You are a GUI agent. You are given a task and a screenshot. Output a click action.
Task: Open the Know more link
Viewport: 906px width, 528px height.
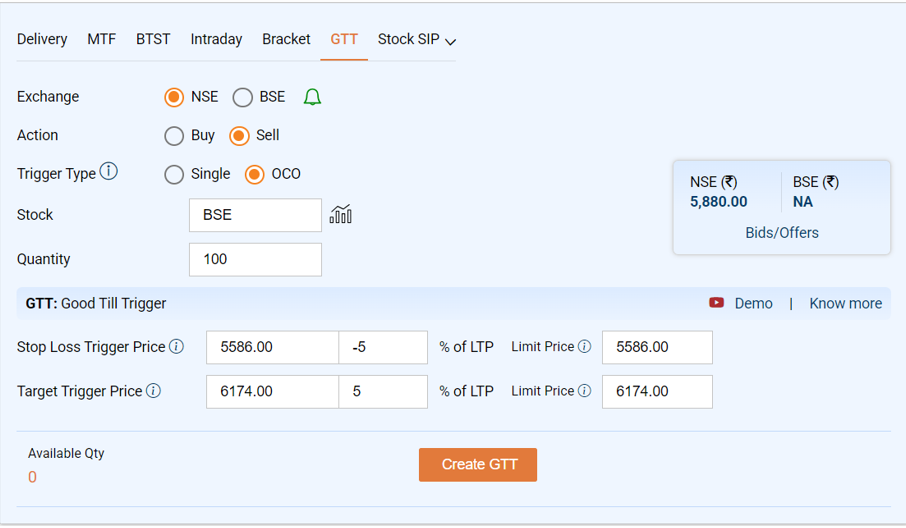[845, 303]
